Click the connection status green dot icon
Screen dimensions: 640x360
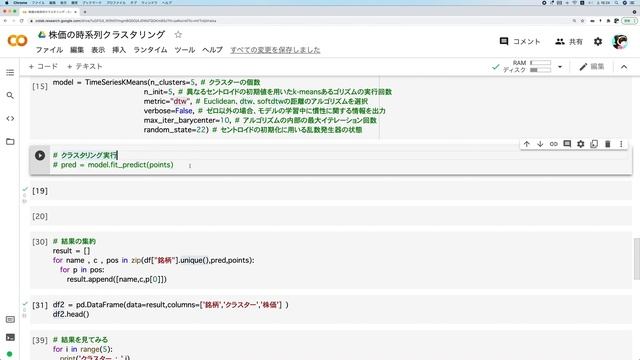10,354
